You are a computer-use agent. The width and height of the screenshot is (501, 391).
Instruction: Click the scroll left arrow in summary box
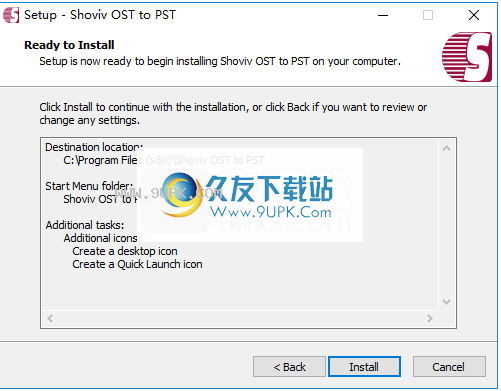[50, 318]
